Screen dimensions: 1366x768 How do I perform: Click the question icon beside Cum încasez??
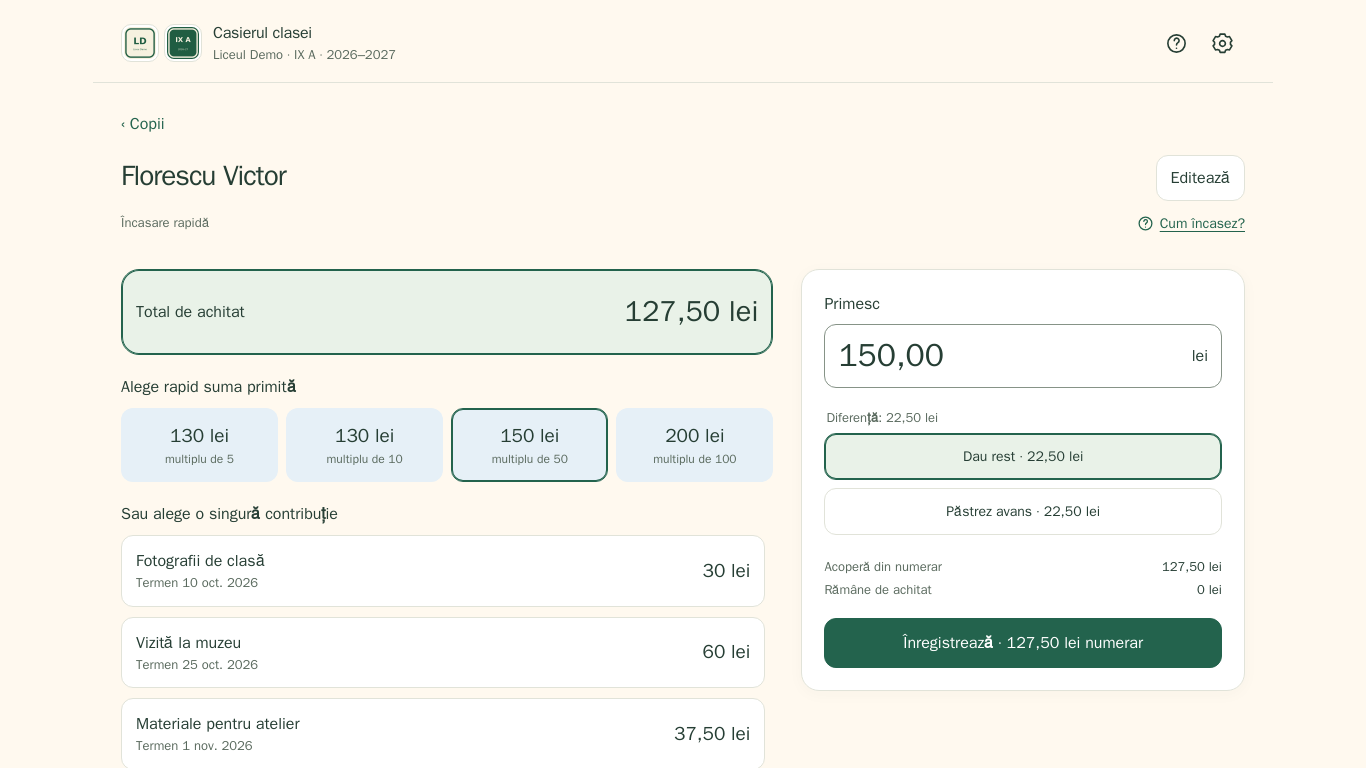(x=1145, y=224)
